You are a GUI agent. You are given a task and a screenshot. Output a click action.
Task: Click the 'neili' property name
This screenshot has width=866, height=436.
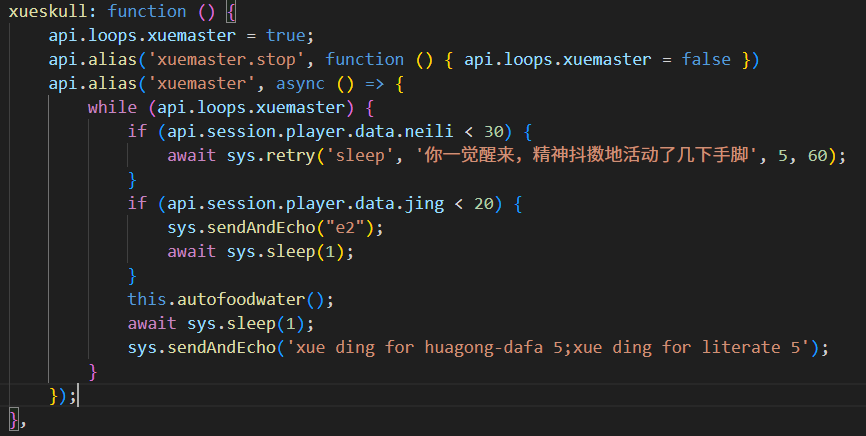click(429, 132)
